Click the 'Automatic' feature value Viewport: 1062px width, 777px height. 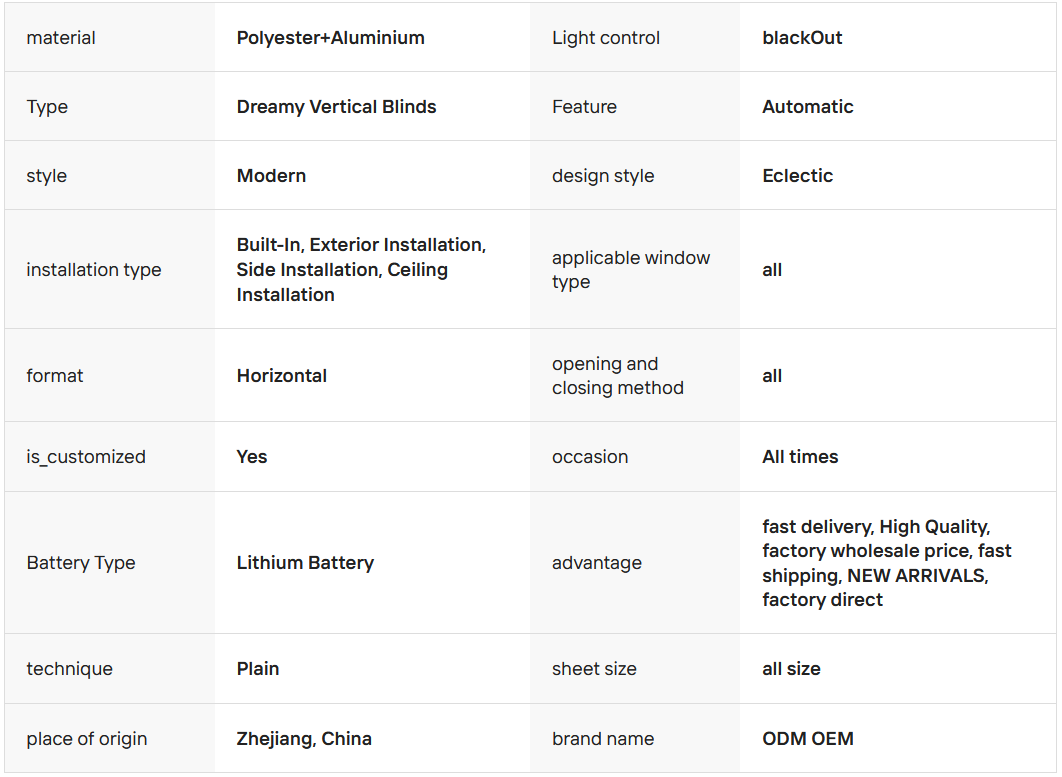(x=807, y=107)
